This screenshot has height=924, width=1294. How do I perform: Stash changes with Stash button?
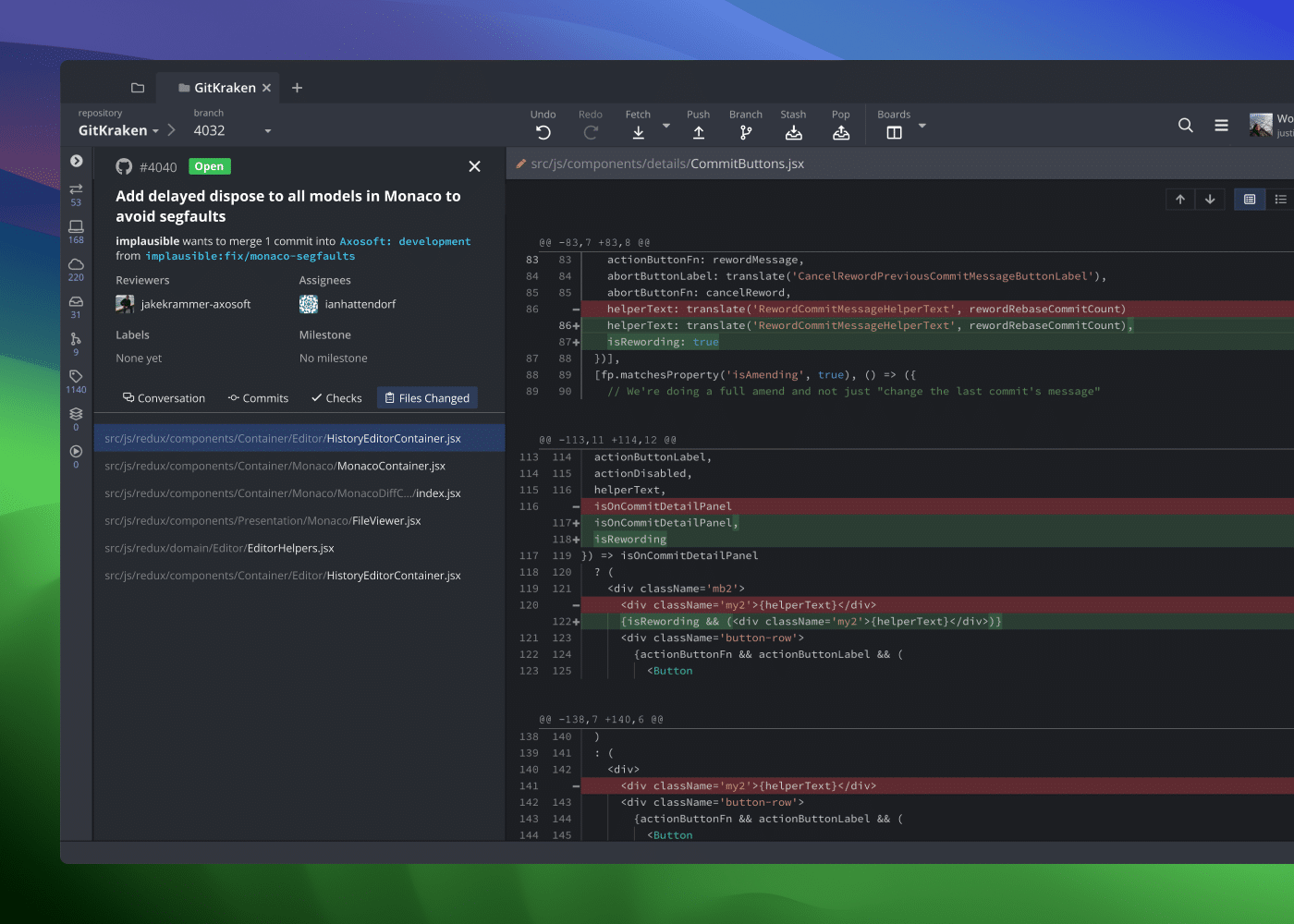(793, 126)
